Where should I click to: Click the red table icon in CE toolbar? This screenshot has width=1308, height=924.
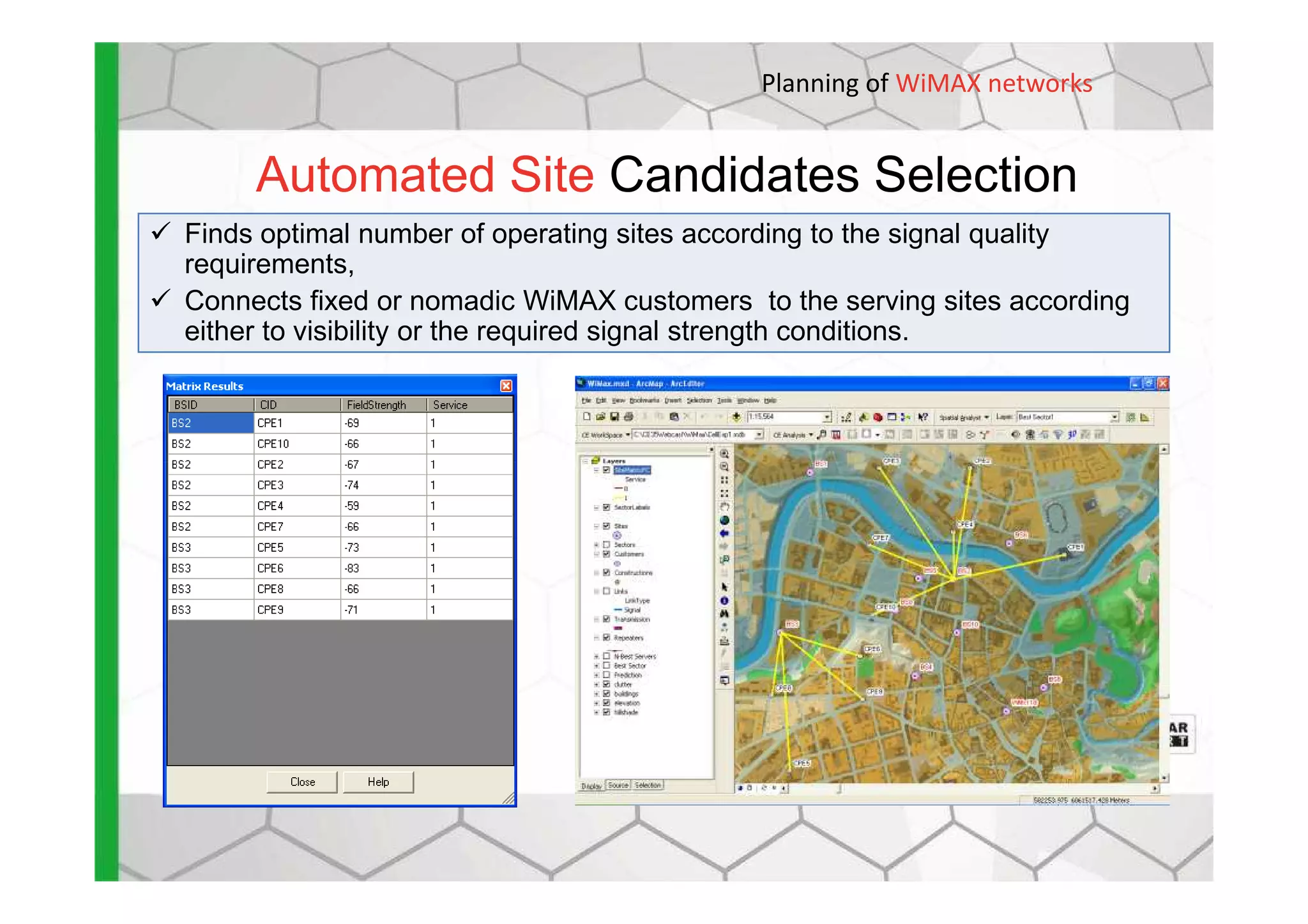pyautogui.click(x=836, y=435)
